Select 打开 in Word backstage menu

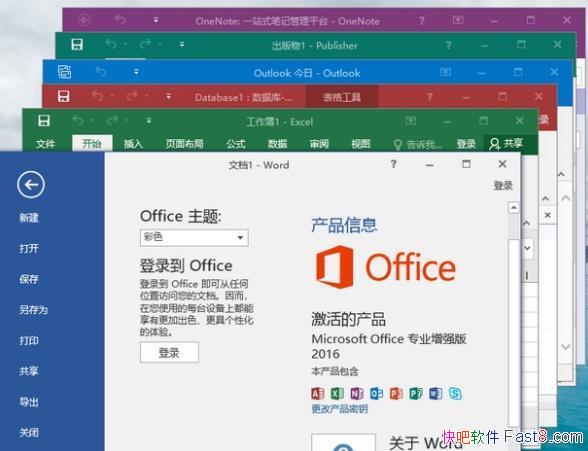pyautogui.click(x=29, y=248)
